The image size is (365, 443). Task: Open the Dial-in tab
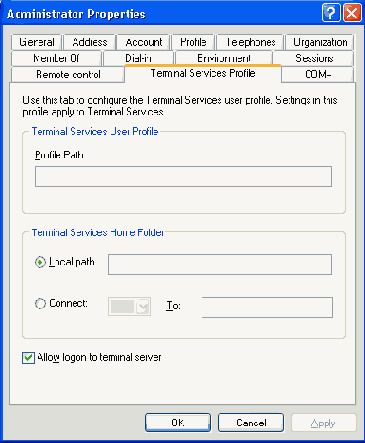138,58
